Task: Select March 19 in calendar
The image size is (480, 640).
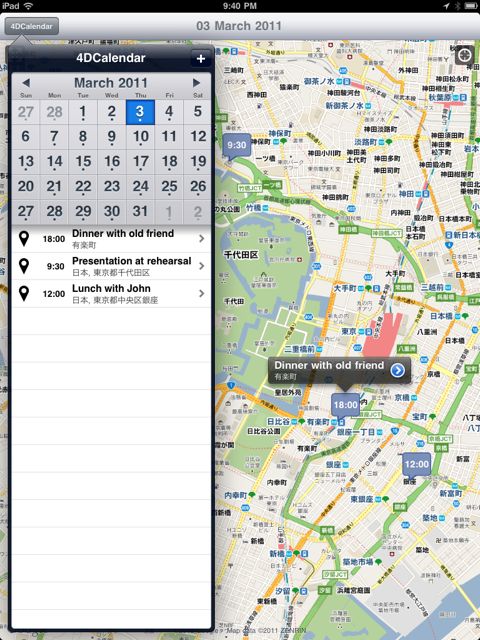Action: point(198,162)
